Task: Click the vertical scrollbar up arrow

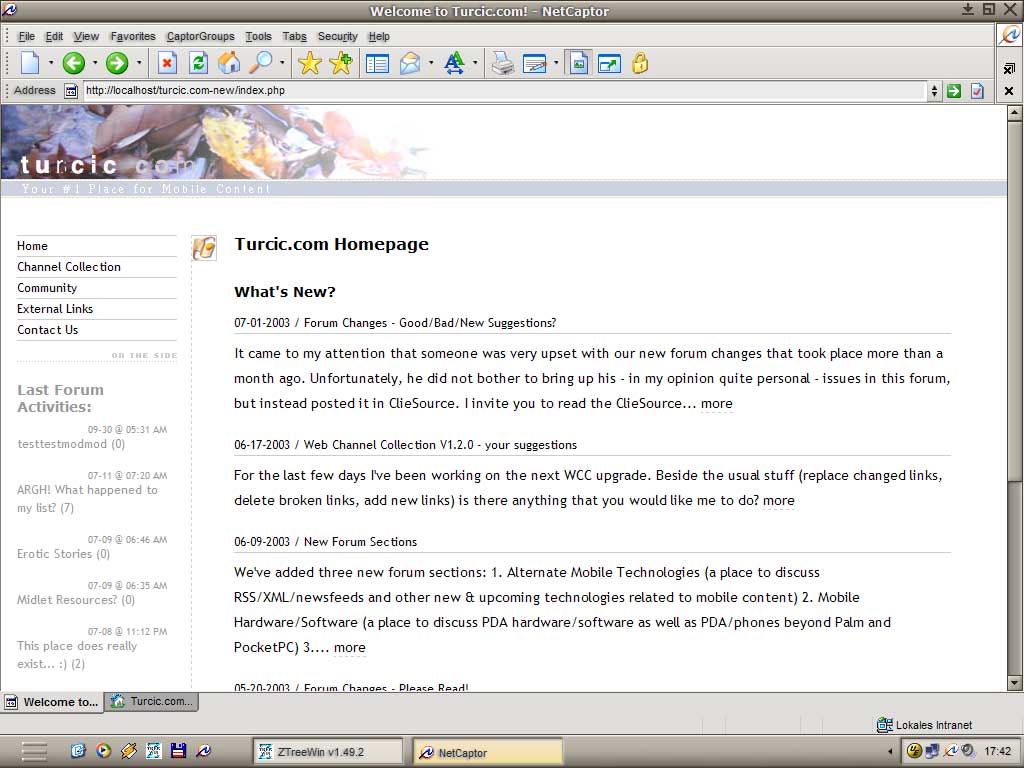Action: point(1014,114)
